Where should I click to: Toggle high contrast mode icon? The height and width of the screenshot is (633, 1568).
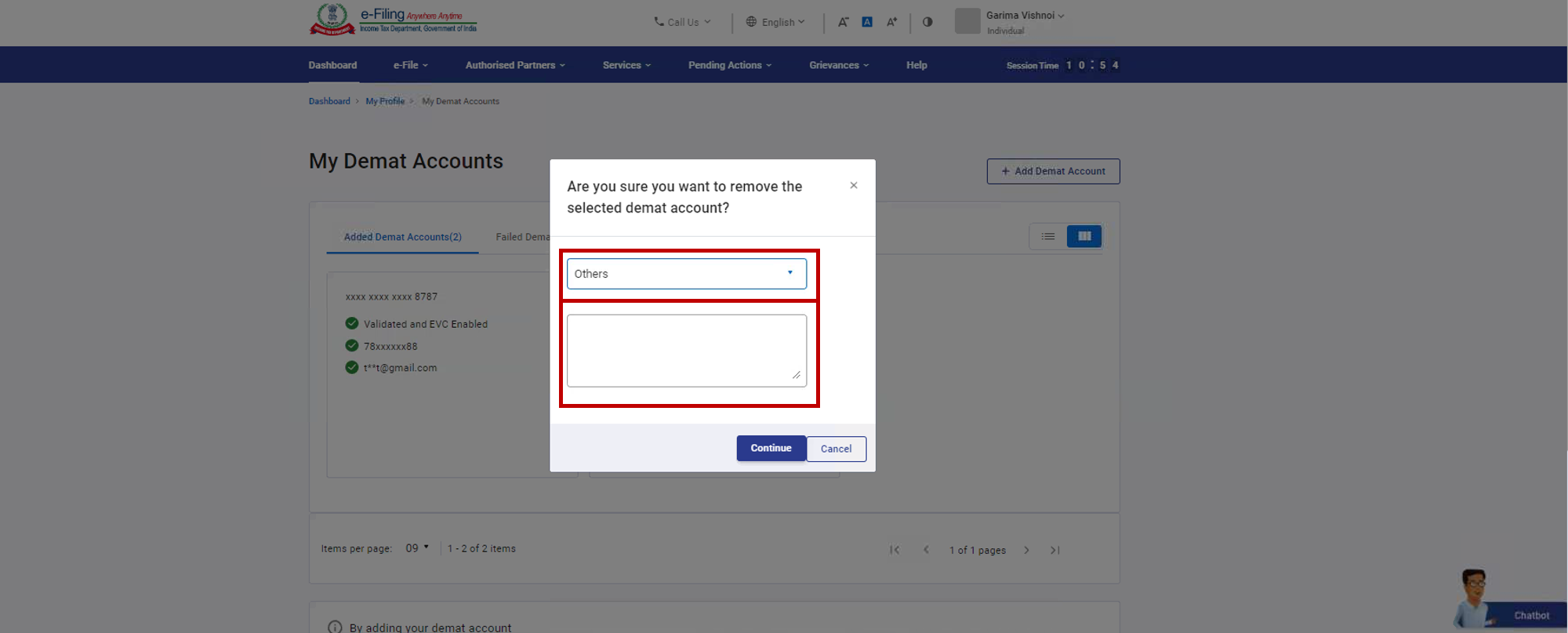(x=927, y=22)
